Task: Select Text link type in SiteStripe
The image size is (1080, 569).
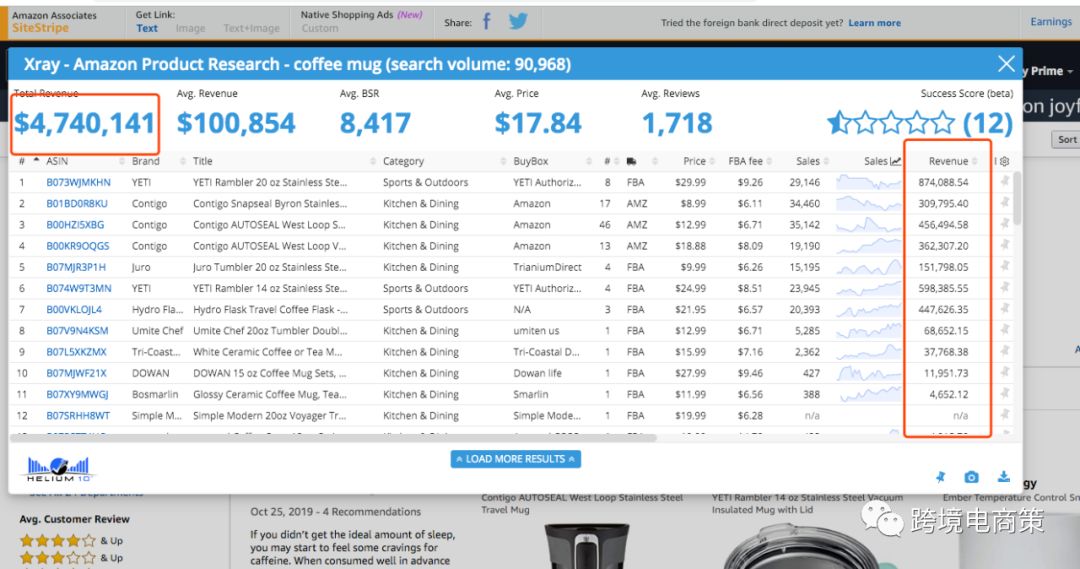Action: point(147,28)
